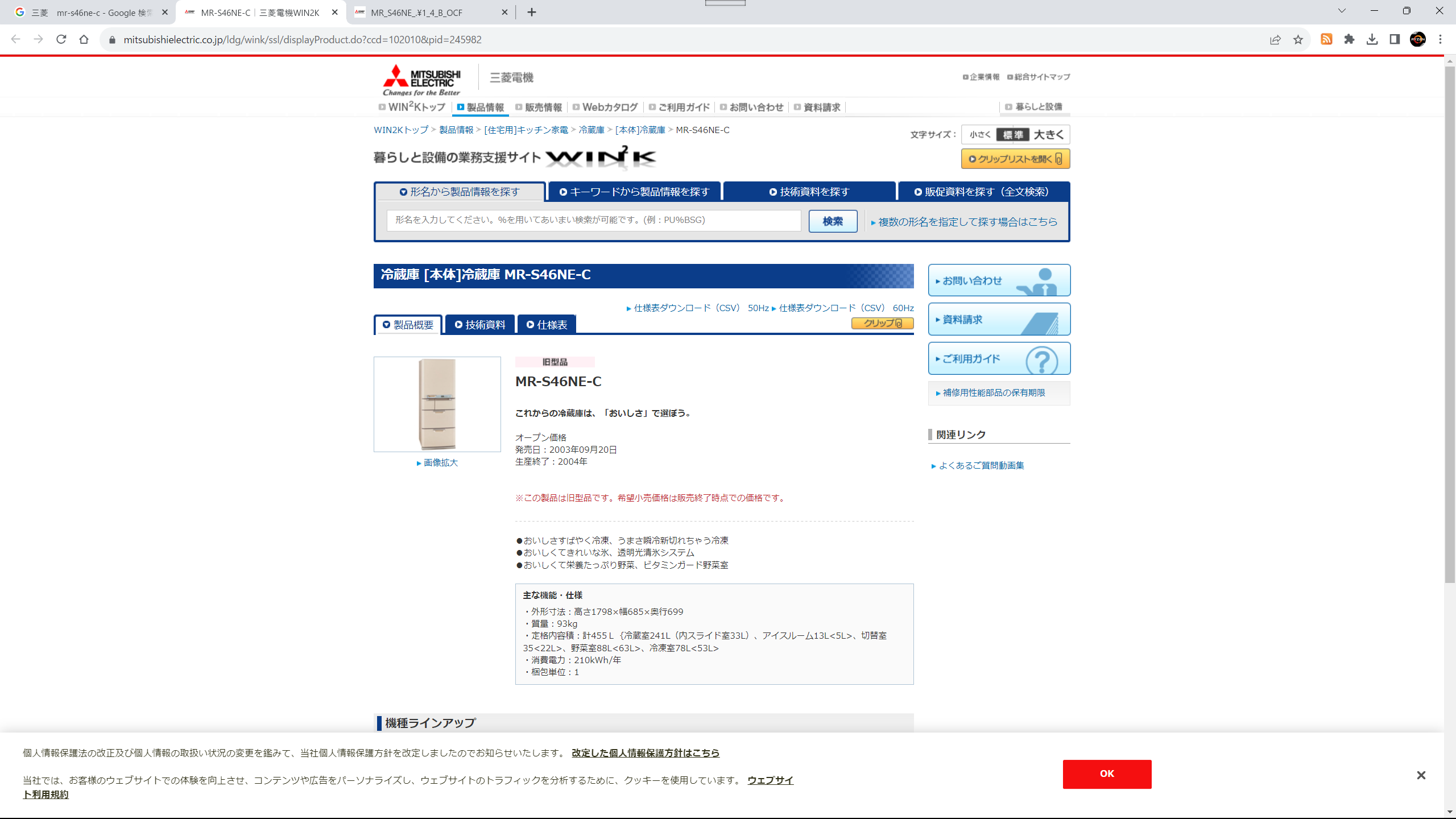Open ご利用ガイド menu item
1456x819 pixels.
(679, 107)
